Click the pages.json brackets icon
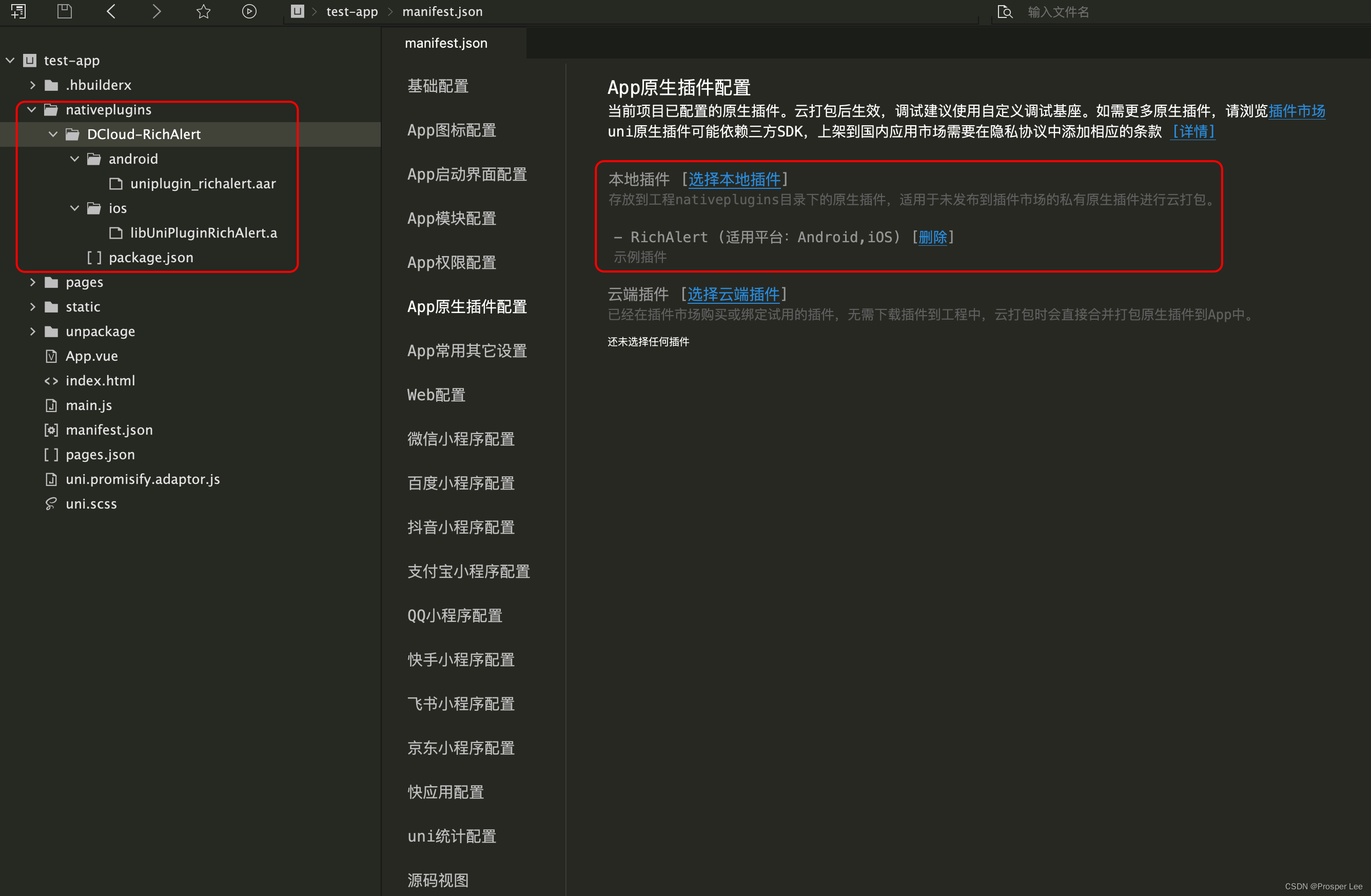The width and height of the screenshot is (1371, 896). coord(51,455)
